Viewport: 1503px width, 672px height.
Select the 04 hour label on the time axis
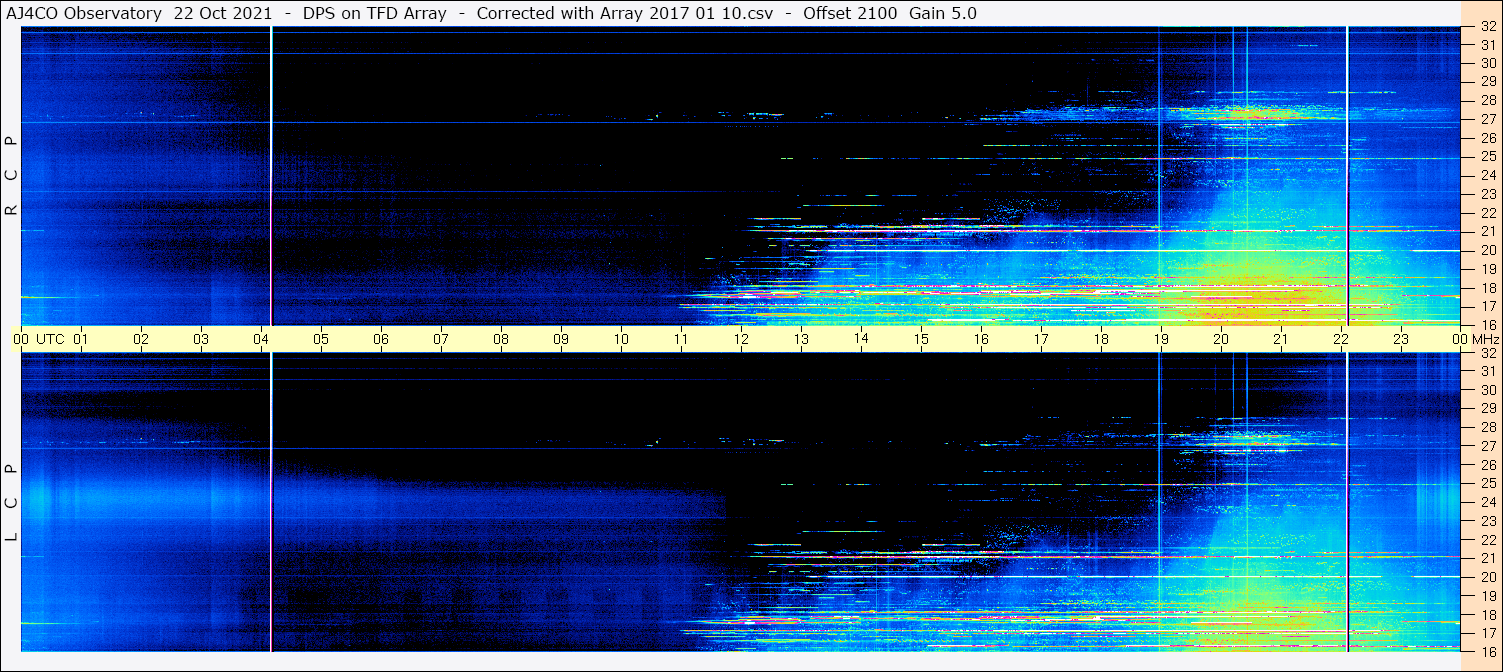(x=261, y=339)
